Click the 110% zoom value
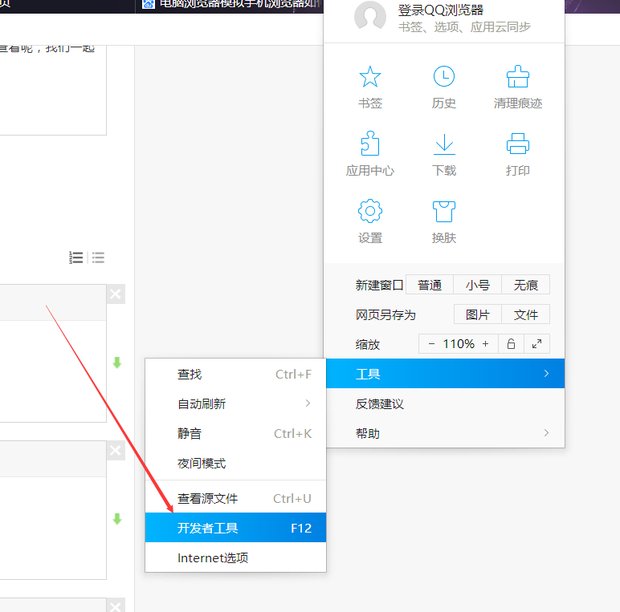 458,344
